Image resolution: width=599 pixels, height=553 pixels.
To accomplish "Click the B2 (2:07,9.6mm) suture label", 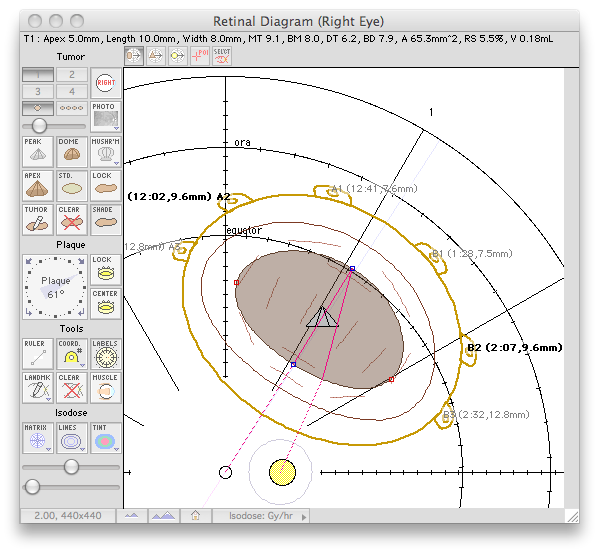I will tap(515, 348).
